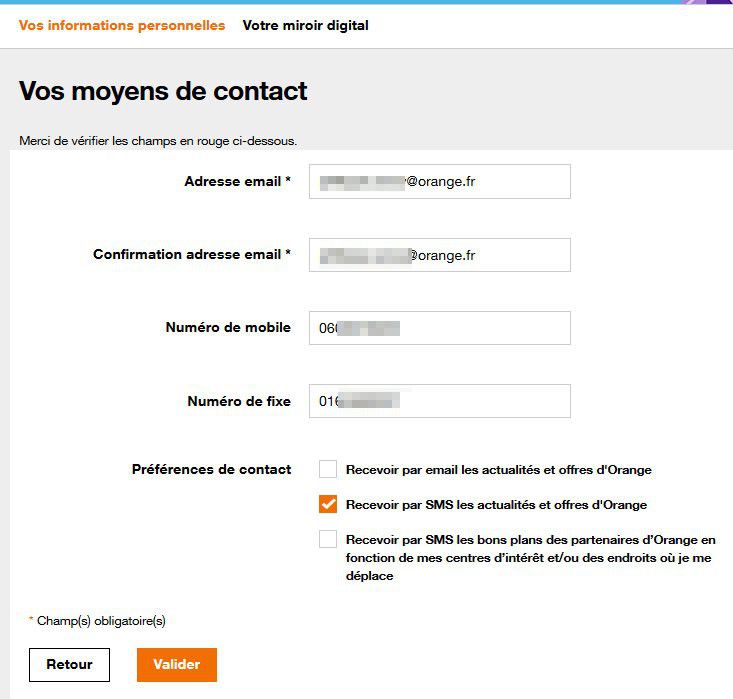The width and height of the screenshot is (733, 699).
Task: Select the Numéro de fixe input
Action: [439, 401]
